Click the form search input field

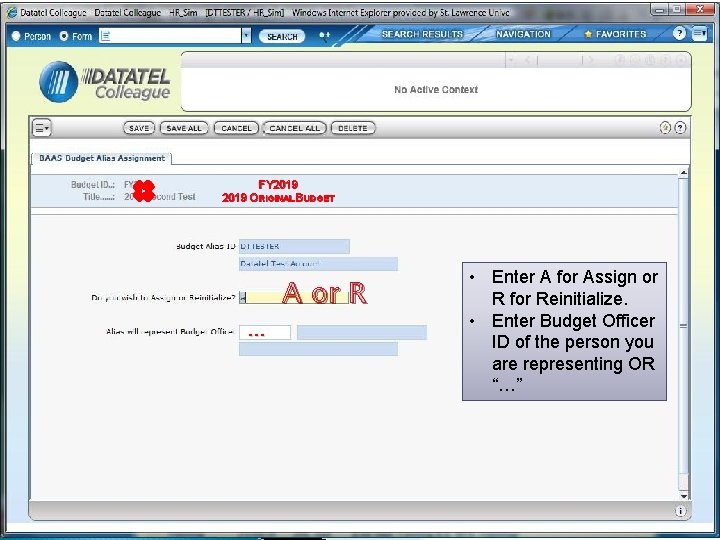[x=170, y=36]
